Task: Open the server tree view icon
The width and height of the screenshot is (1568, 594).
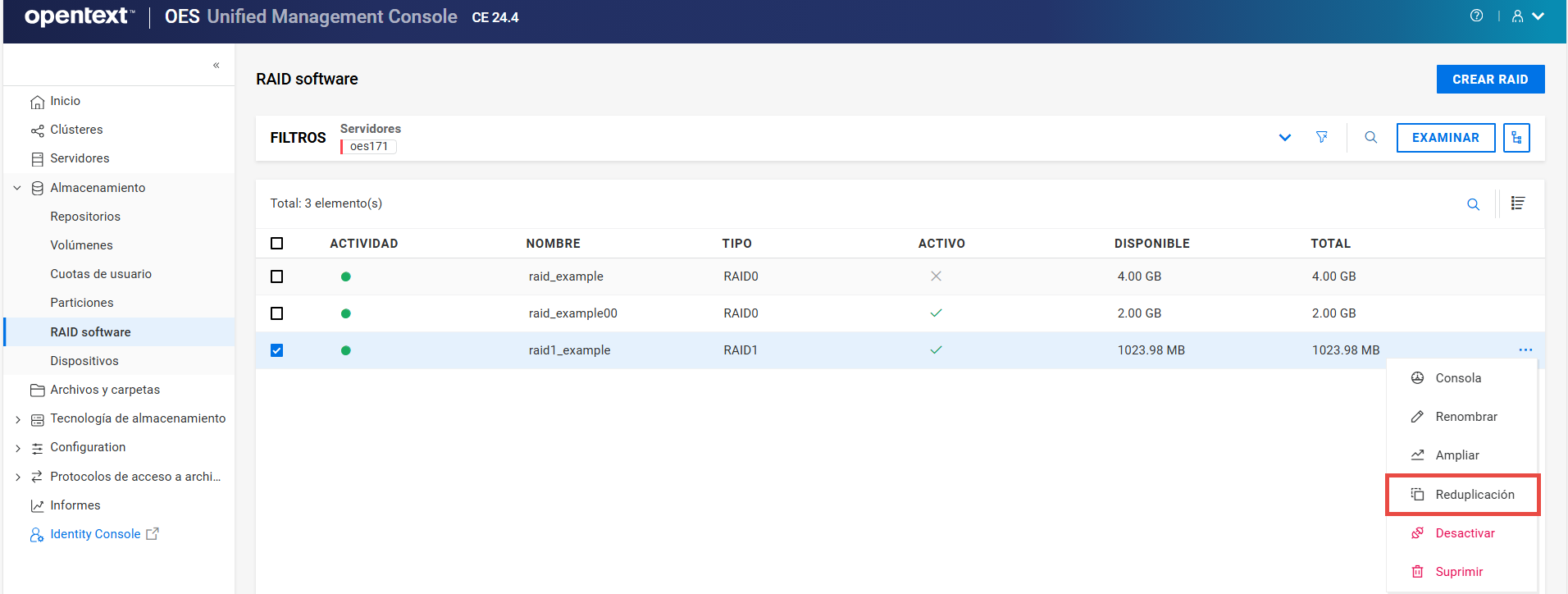Action: coord(1516,138)
